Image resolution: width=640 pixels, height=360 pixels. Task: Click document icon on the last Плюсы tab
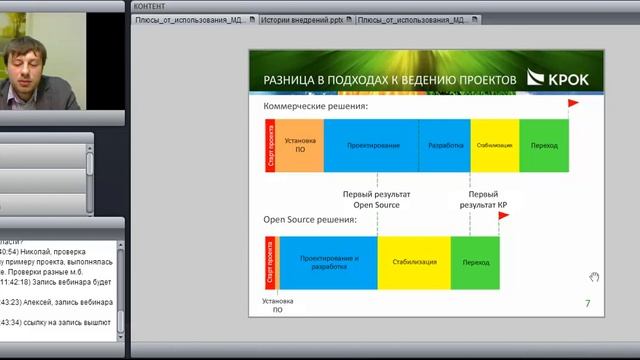click(x=475, y=19)
